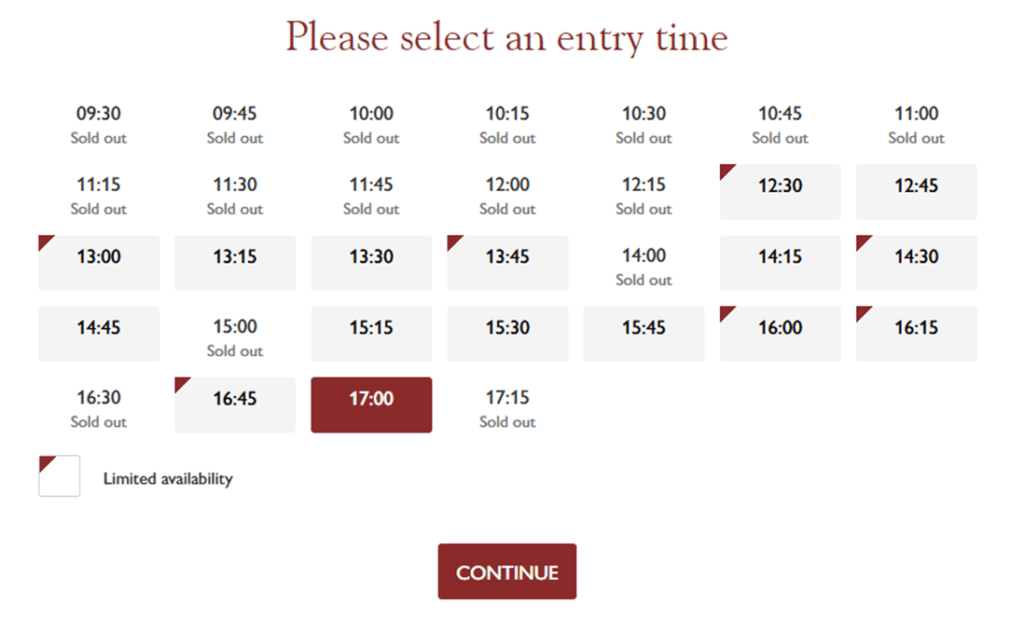Viewport: 1024px width, 618px height.
Task: Click the CONTINUE button
Action: tap(507, 572)
